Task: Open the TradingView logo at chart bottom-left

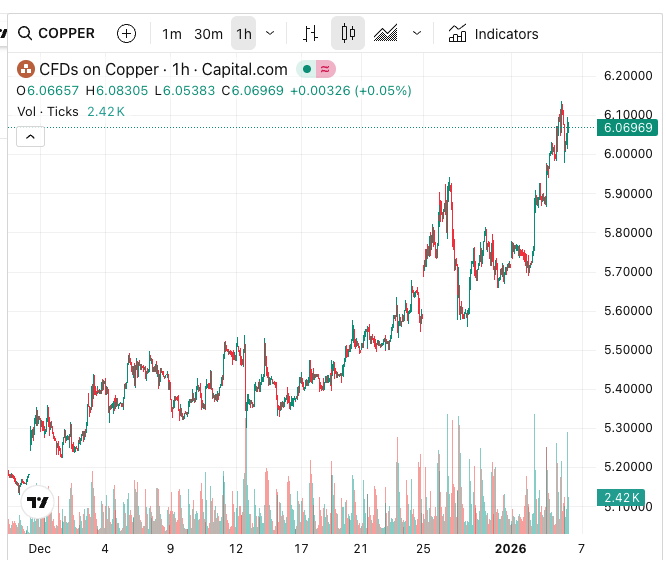Action: 38,502
